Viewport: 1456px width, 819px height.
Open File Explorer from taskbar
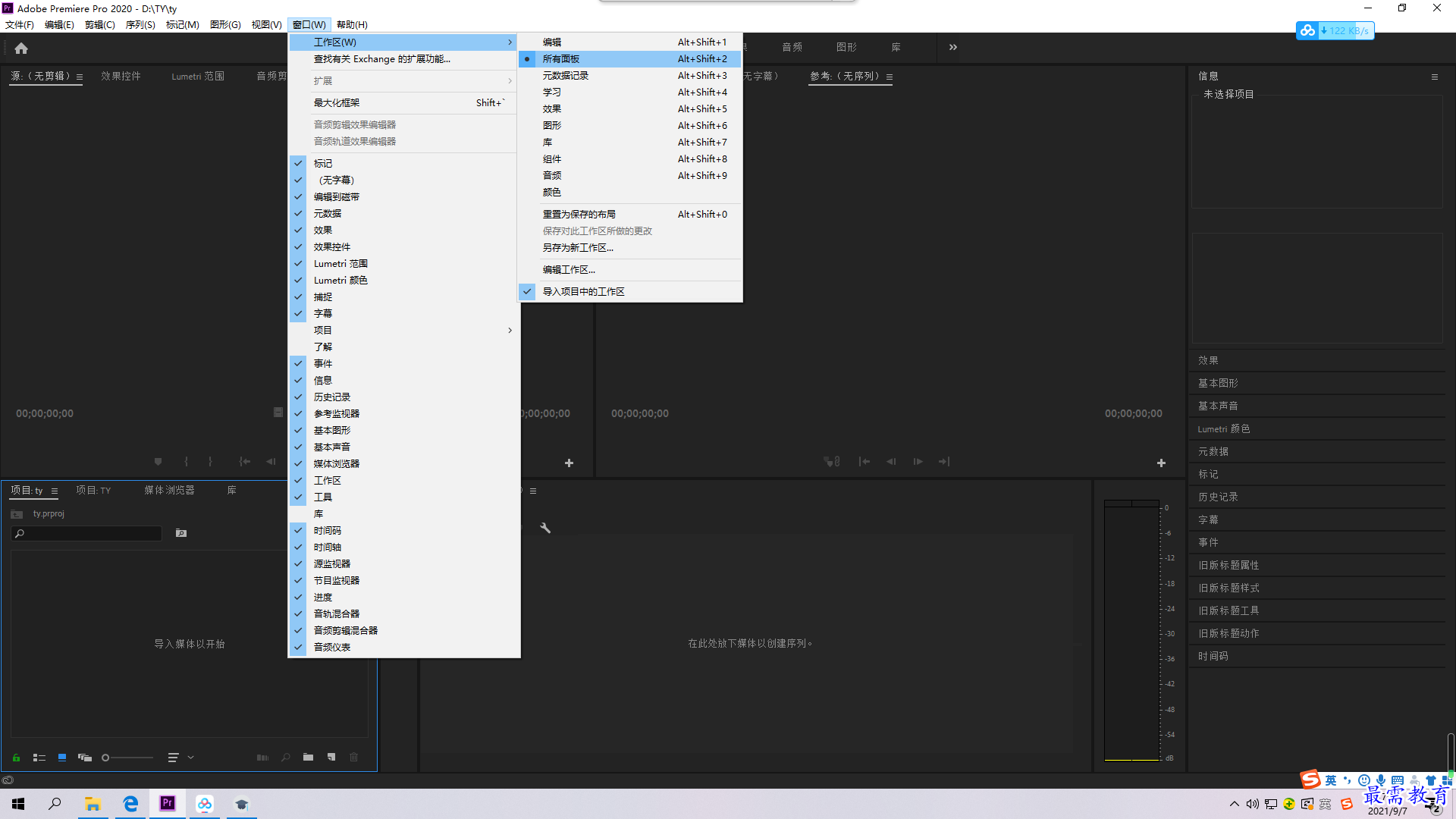click(x=93, y=804)
